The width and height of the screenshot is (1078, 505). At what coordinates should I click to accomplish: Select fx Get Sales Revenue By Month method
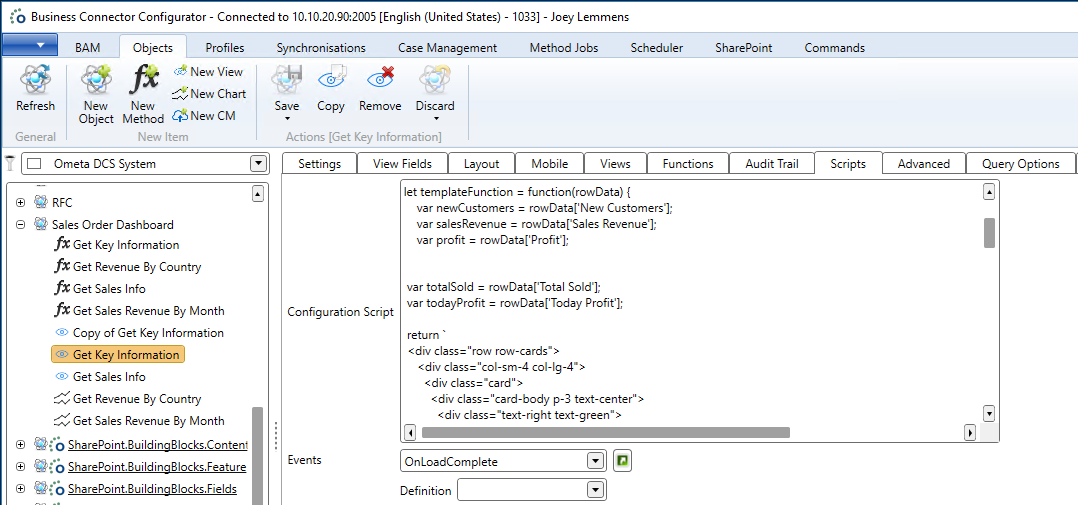tap(140, 311)
